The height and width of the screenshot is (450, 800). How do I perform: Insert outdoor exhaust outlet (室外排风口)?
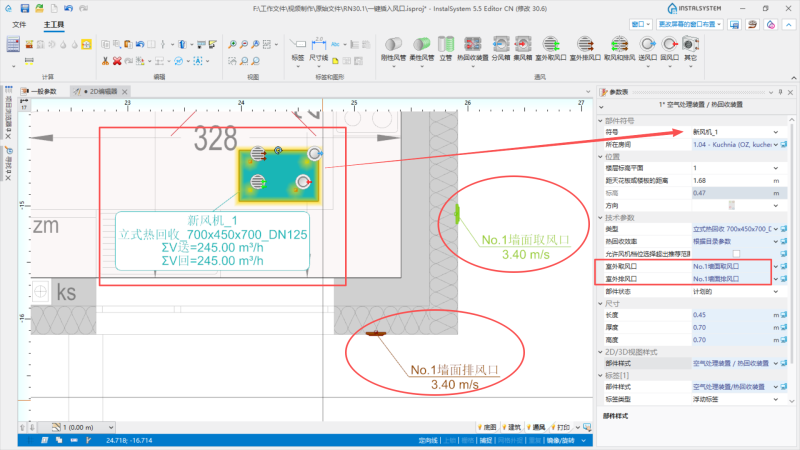(x=585, y=48)
